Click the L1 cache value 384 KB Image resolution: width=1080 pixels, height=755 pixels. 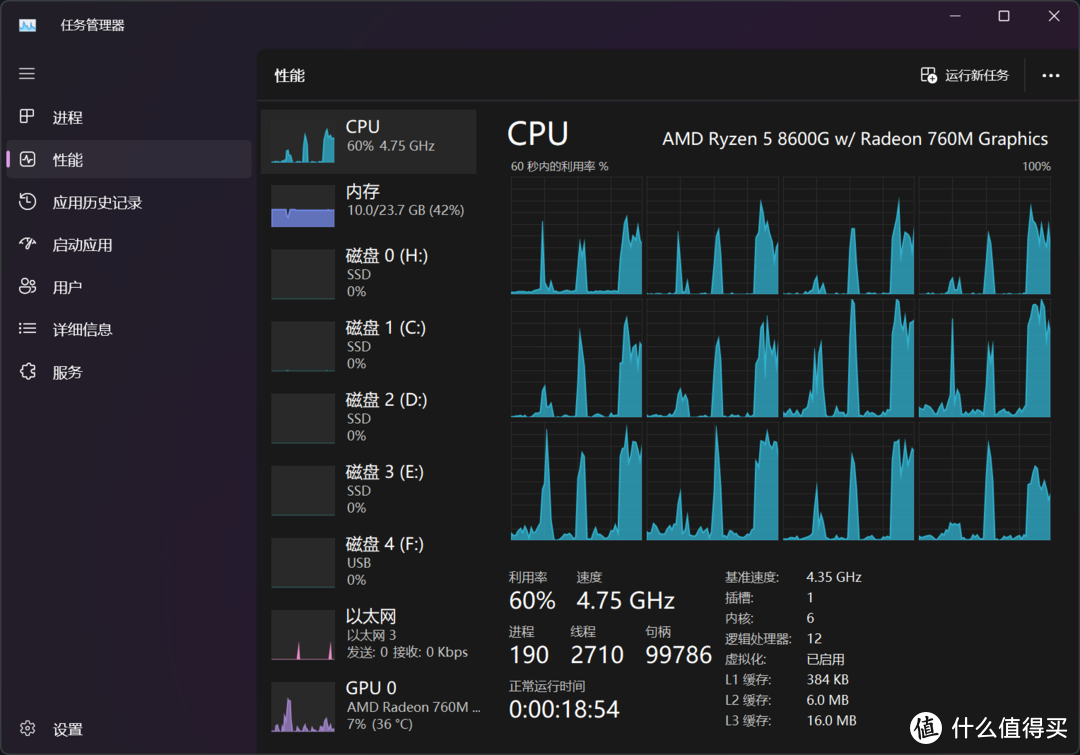coord(827,679)
